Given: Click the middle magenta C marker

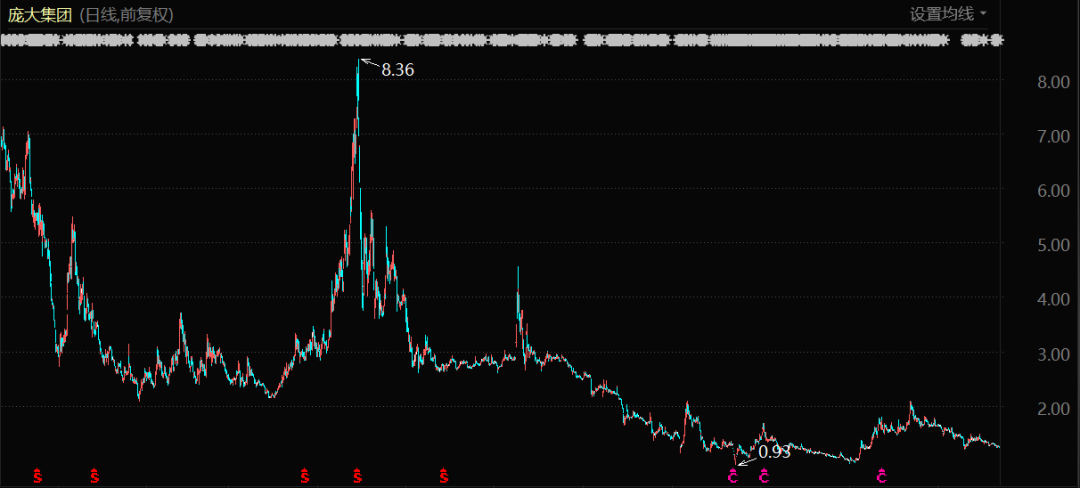Looking at the screenshot, I should 765,476.
